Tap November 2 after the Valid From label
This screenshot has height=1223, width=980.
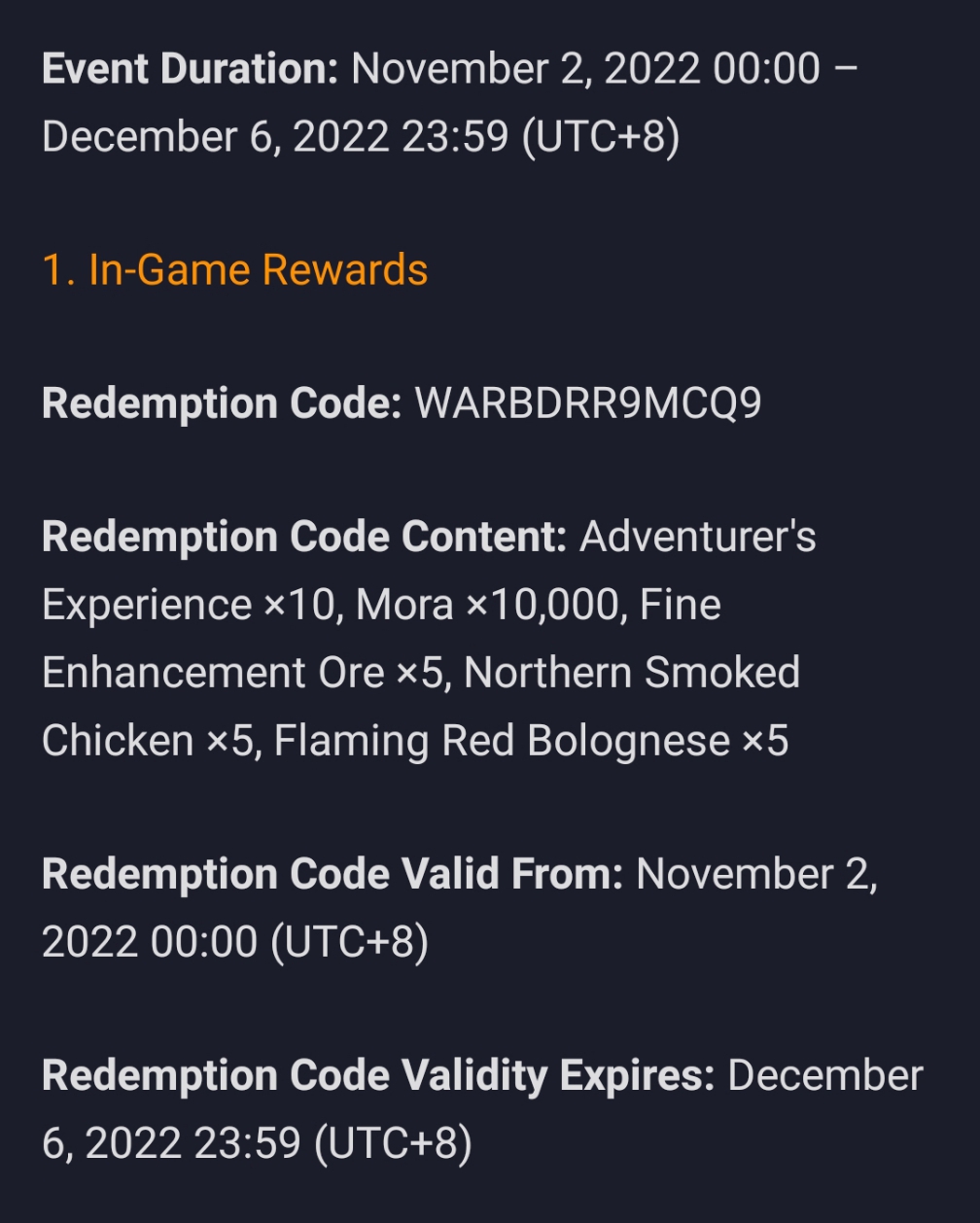pyautogui.click(x=756, y=874)
